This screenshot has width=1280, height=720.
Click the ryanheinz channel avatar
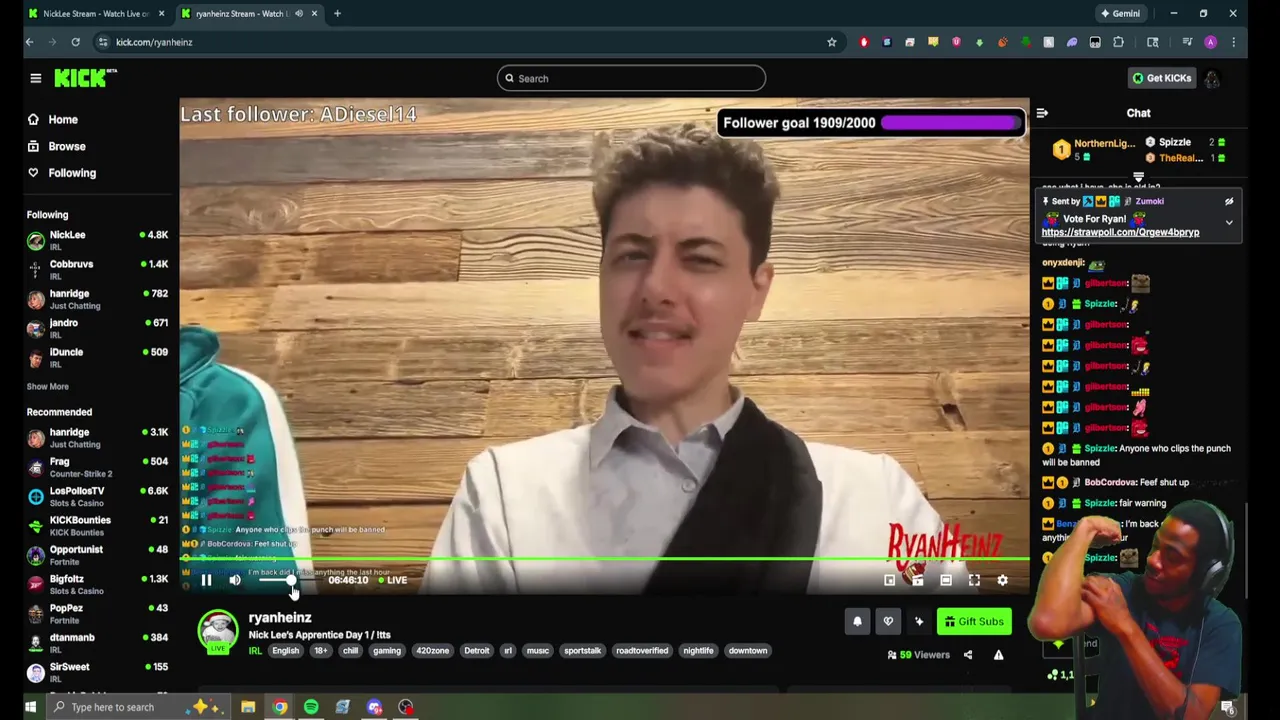pyautogui.click(x=218, y=631)
